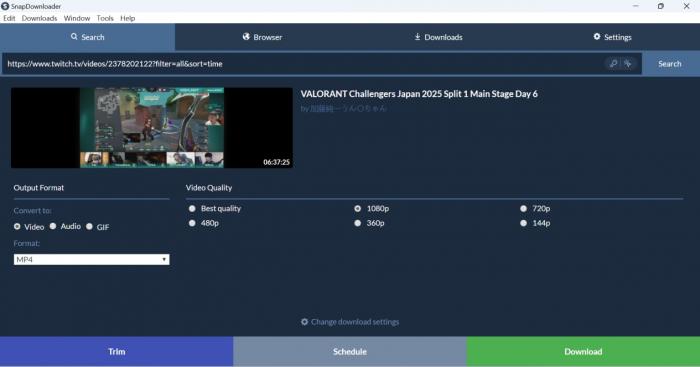Click the Convert to: label
Screen dimensions: 700x367
coord(32,210)
